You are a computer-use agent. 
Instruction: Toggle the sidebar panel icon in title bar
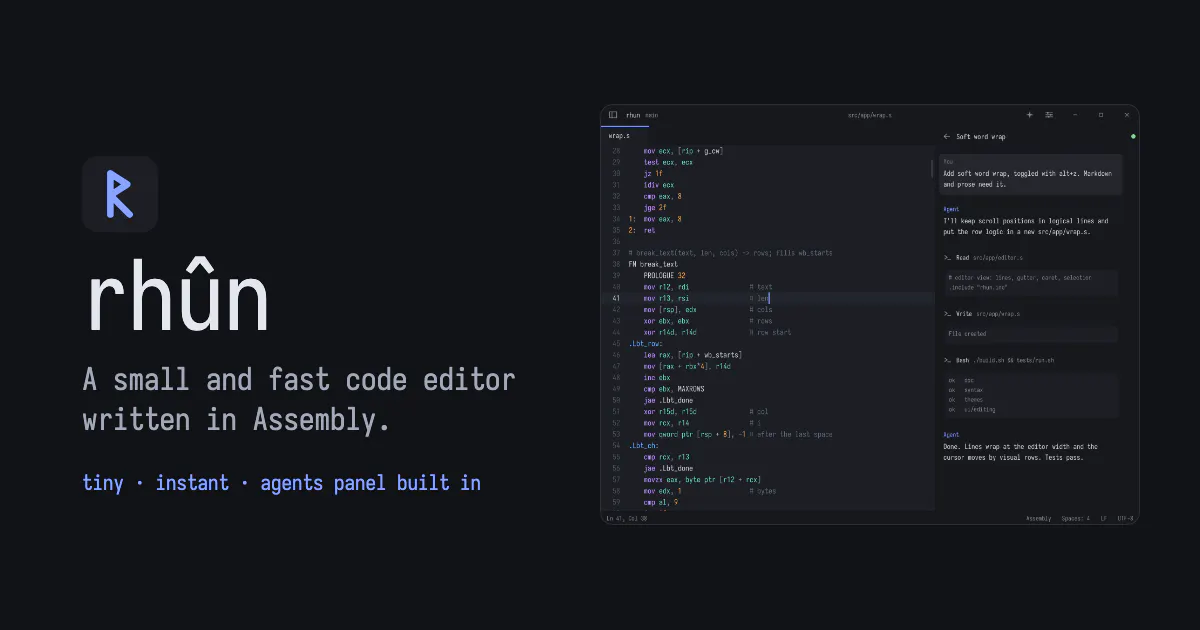click(613, 115)
